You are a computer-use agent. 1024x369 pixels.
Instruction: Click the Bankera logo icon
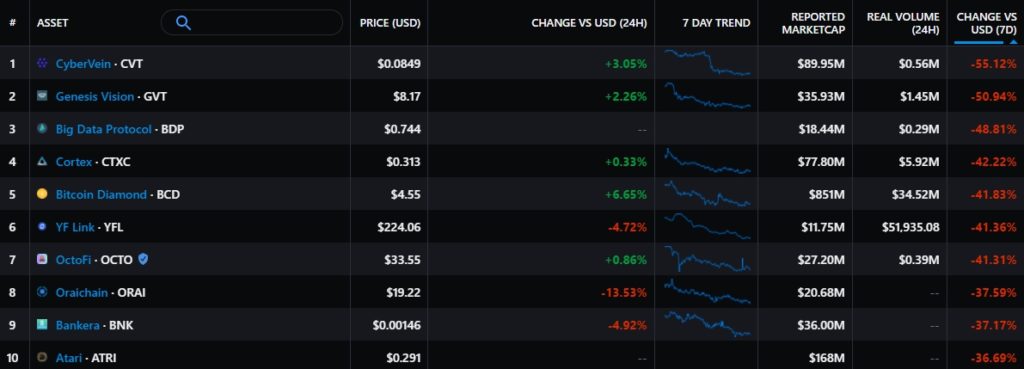(x=42, y=325)
